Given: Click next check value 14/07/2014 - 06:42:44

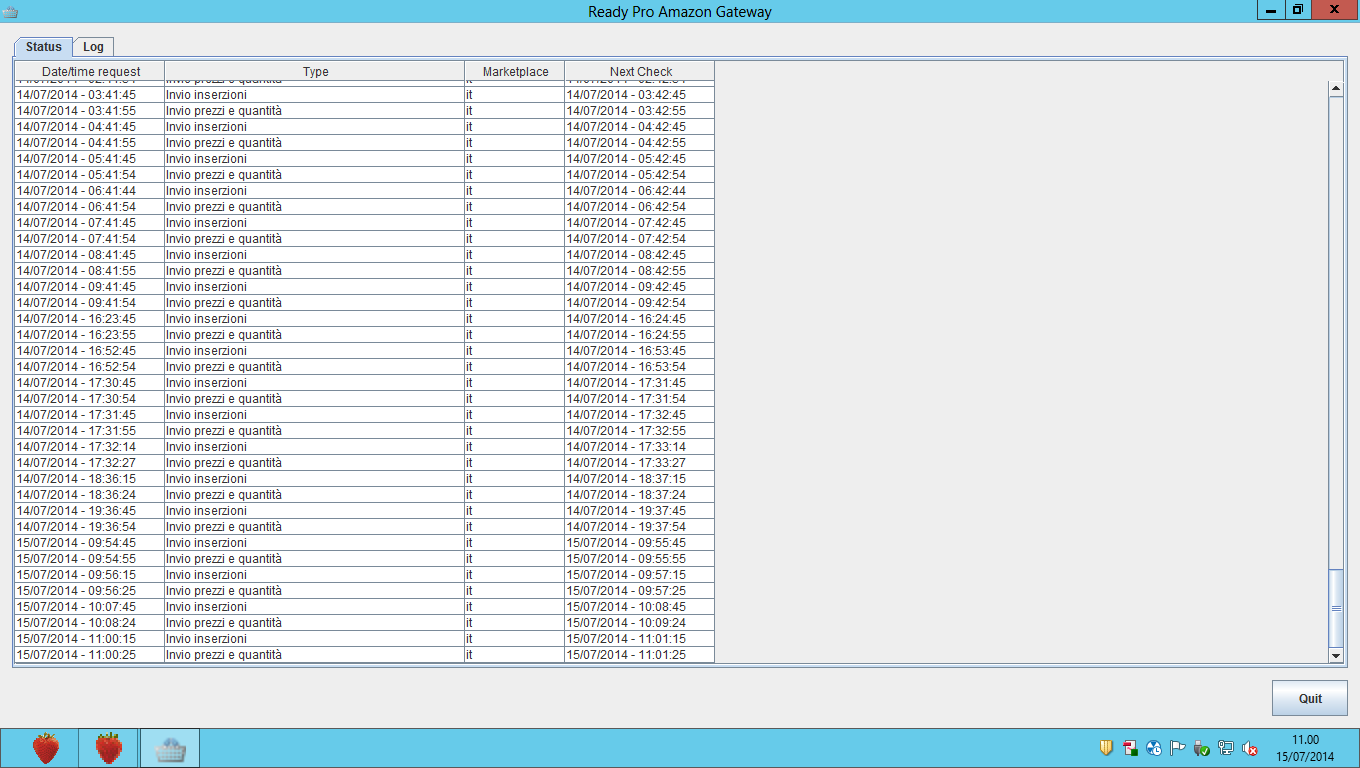Looking at the screenshot, I should coord(640,191).
